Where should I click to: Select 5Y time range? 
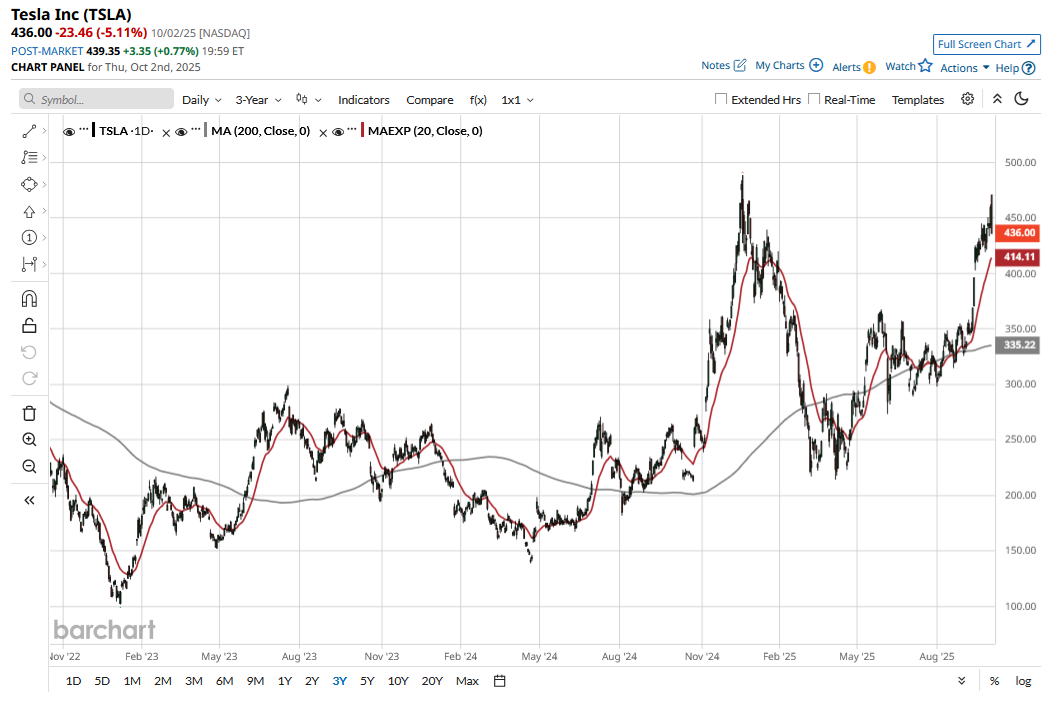(367, 681)
